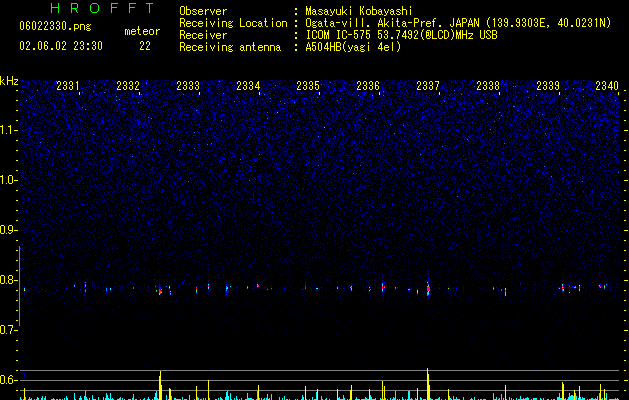The width and height of the screenshot is (629, 400).
Task: Click the Receiver field label
Action: point(203,35)
